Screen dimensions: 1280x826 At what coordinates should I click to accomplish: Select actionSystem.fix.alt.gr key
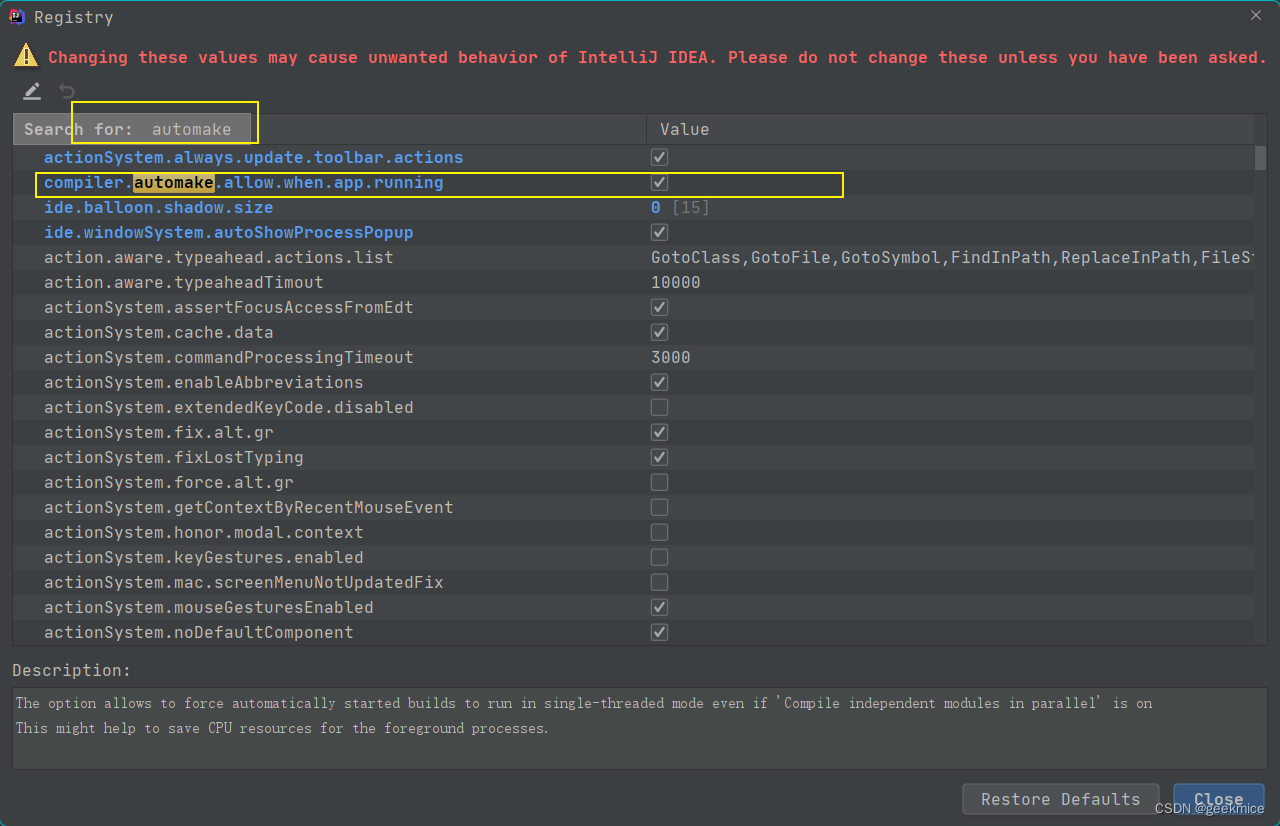(x=158, y=432)
